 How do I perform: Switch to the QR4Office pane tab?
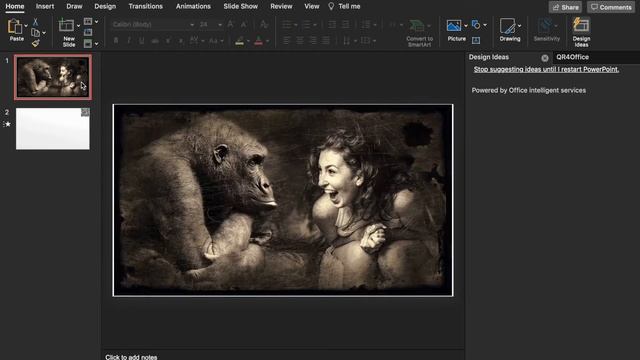click(572, 57)
